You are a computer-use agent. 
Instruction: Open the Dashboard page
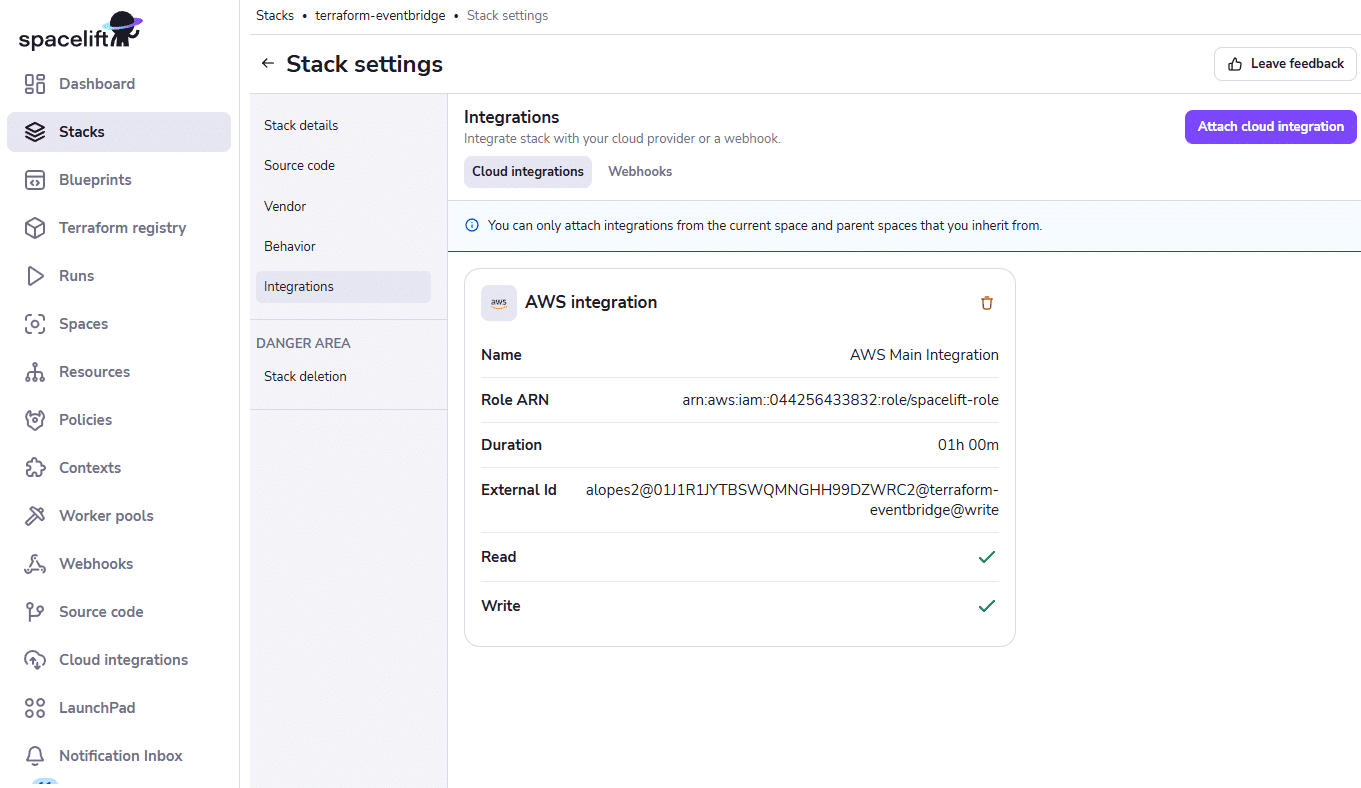point(119,84)
